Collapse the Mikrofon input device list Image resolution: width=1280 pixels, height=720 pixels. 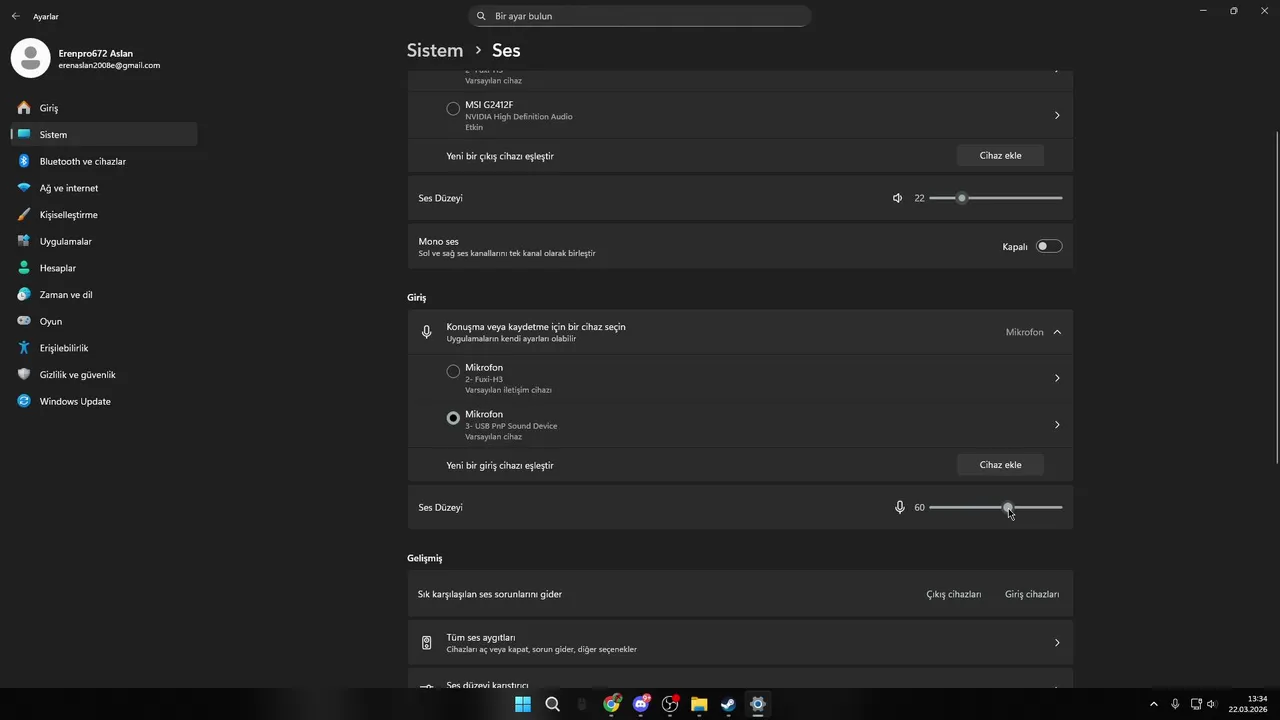[1057, 332]
